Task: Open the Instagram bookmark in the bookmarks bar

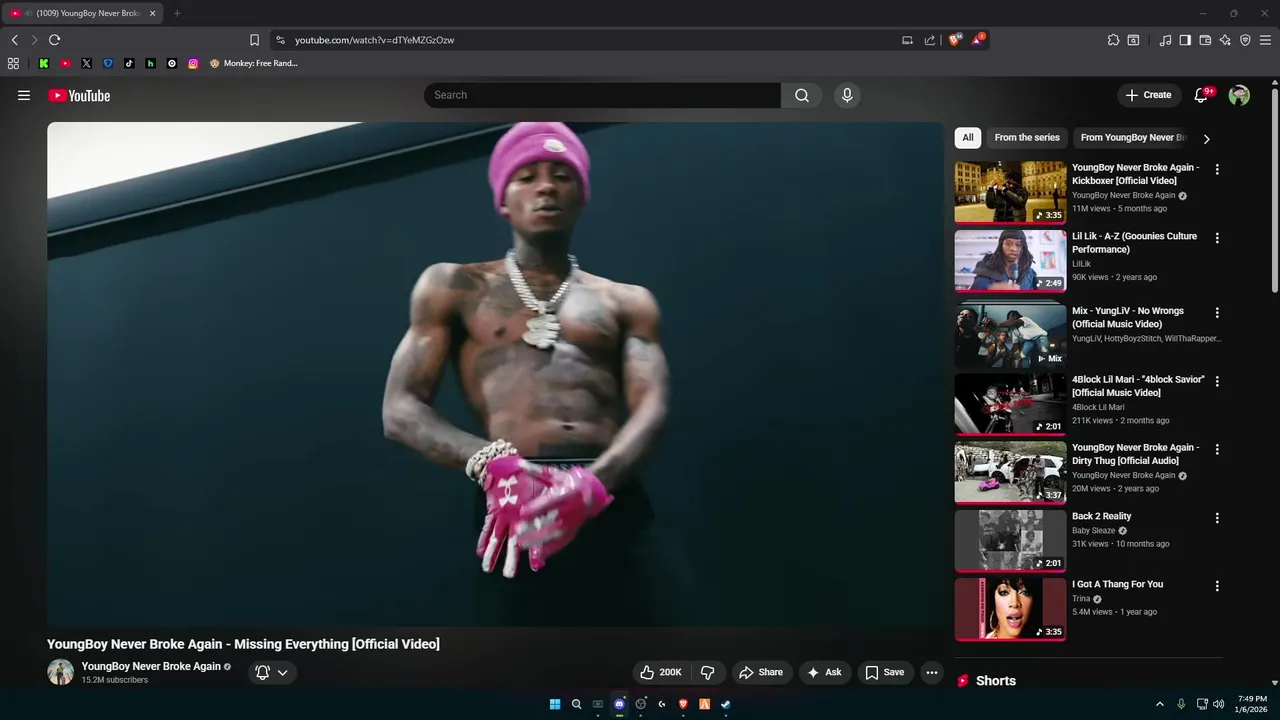Action: (x=193, y=63)
